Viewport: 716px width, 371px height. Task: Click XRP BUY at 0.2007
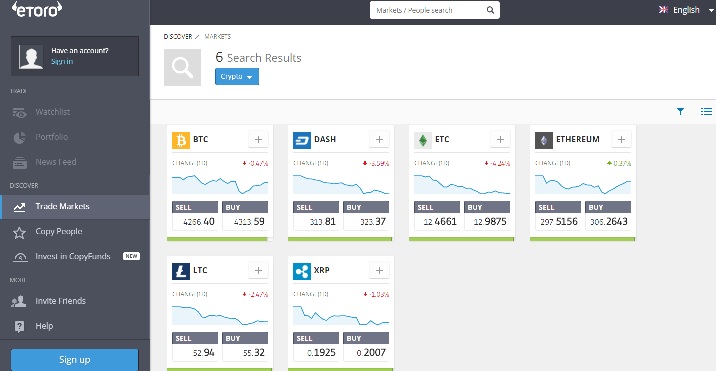[366, 346]
